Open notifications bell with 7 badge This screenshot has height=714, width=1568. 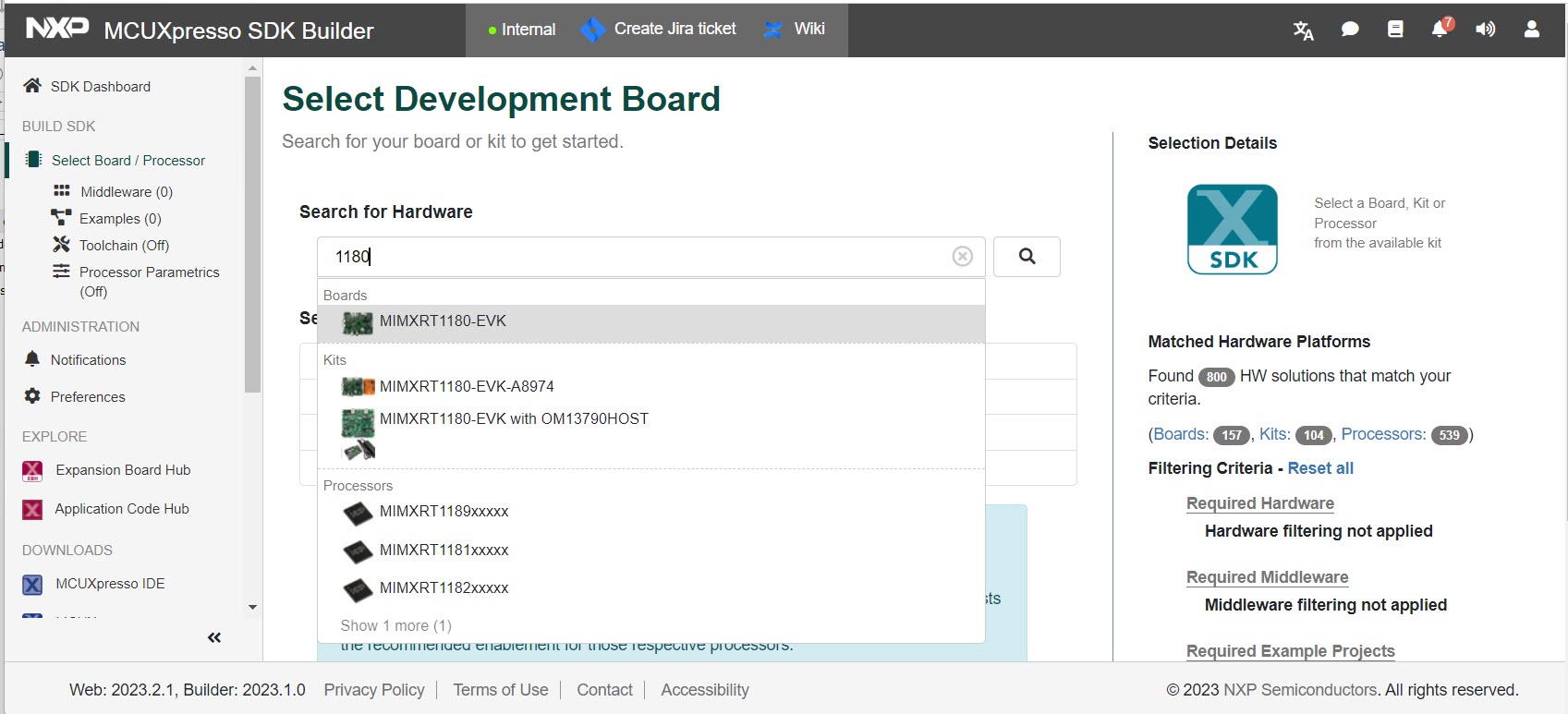(x=1440, y=28)
